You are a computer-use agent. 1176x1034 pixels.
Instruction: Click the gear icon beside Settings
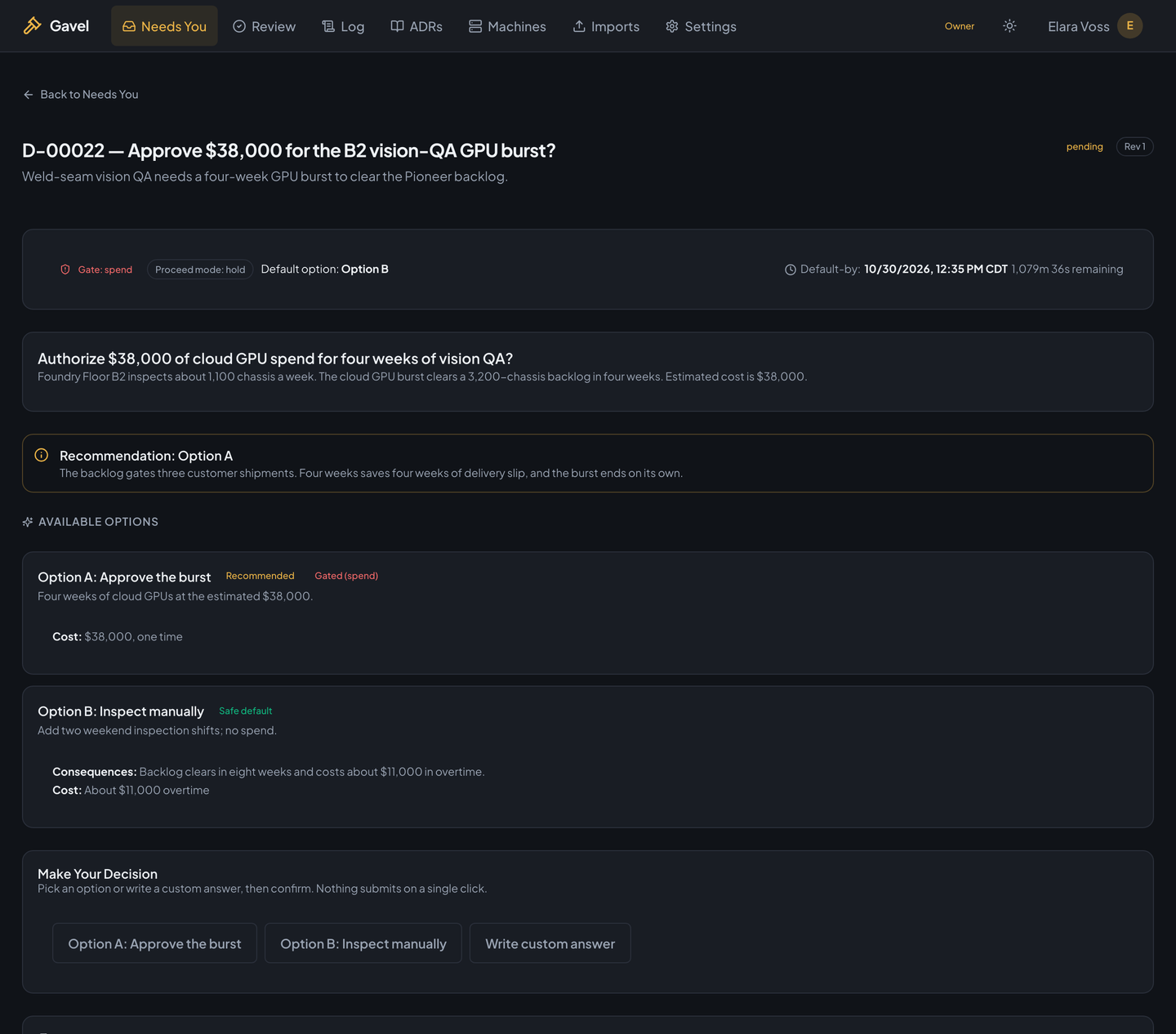(672, 26)
